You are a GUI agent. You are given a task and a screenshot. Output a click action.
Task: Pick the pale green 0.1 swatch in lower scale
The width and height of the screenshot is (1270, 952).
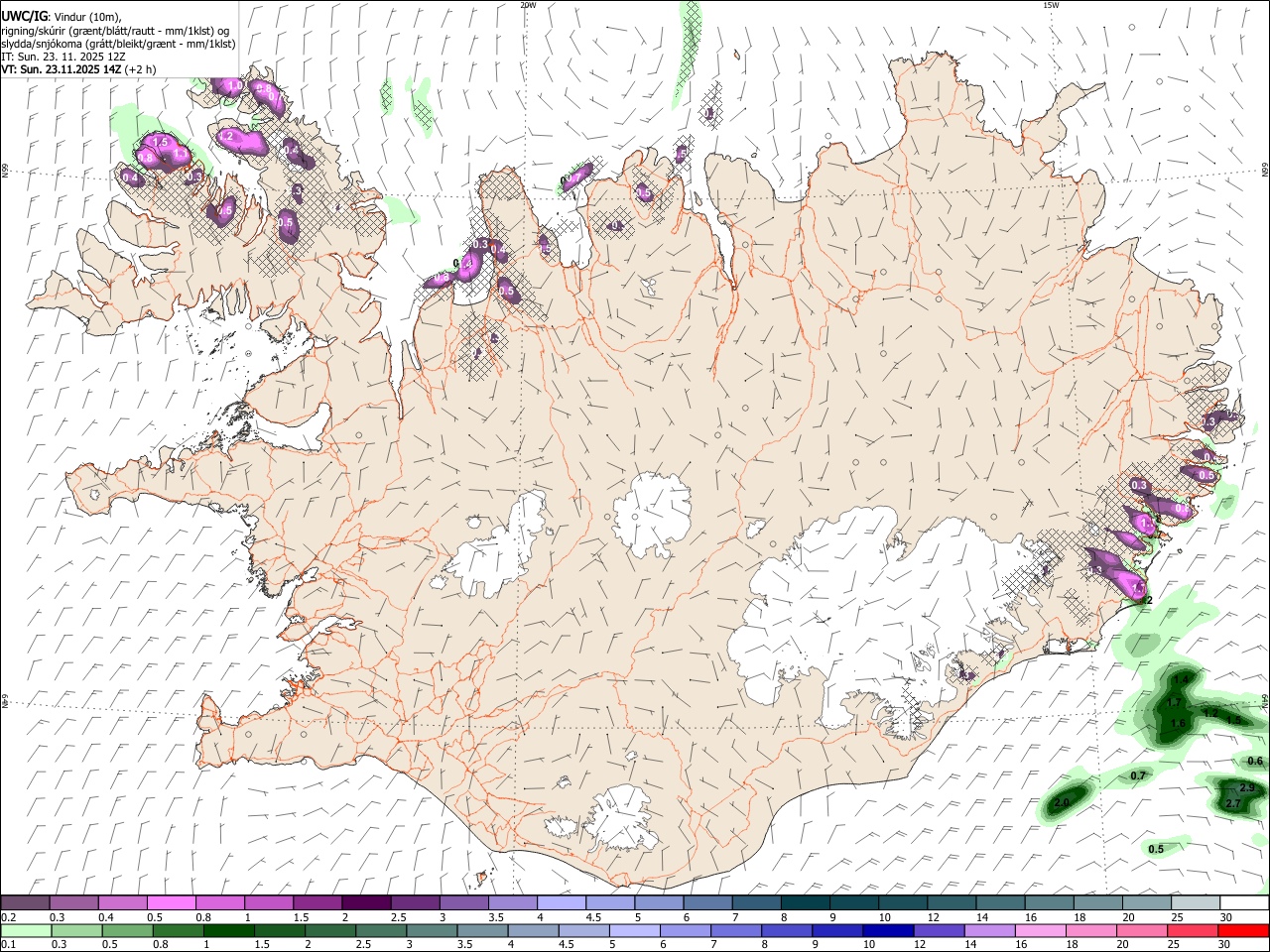[x=25, y=931]
